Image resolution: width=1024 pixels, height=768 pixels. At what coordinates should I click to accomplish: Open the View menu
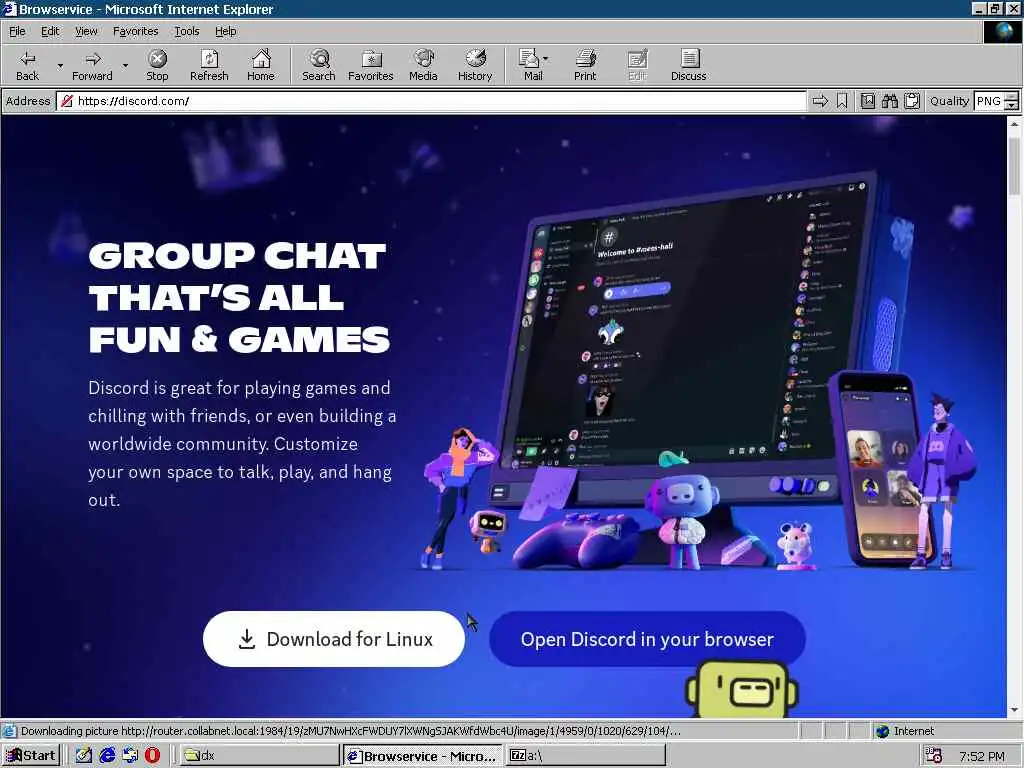click(x=86, y=31)
